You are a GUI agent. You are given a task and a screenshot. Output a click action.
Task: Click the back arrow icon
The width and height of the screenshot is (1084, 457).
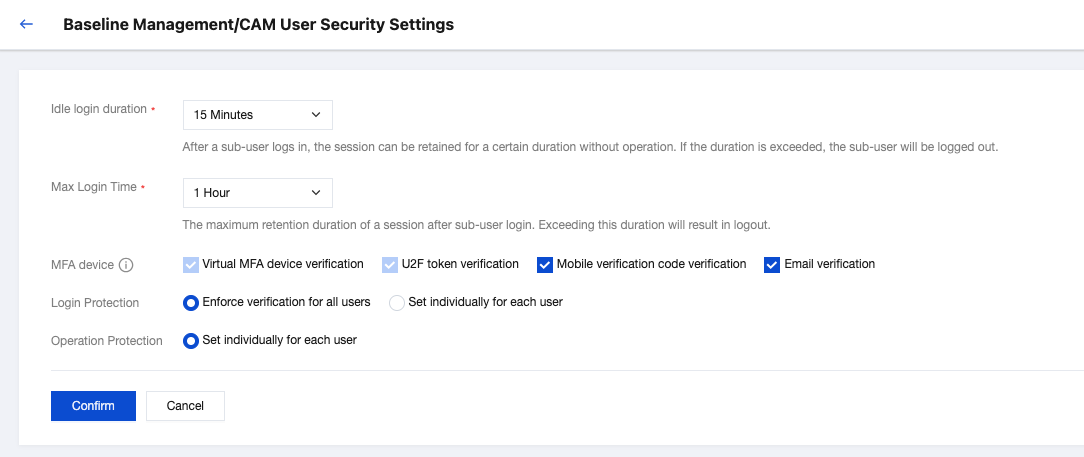26,24
